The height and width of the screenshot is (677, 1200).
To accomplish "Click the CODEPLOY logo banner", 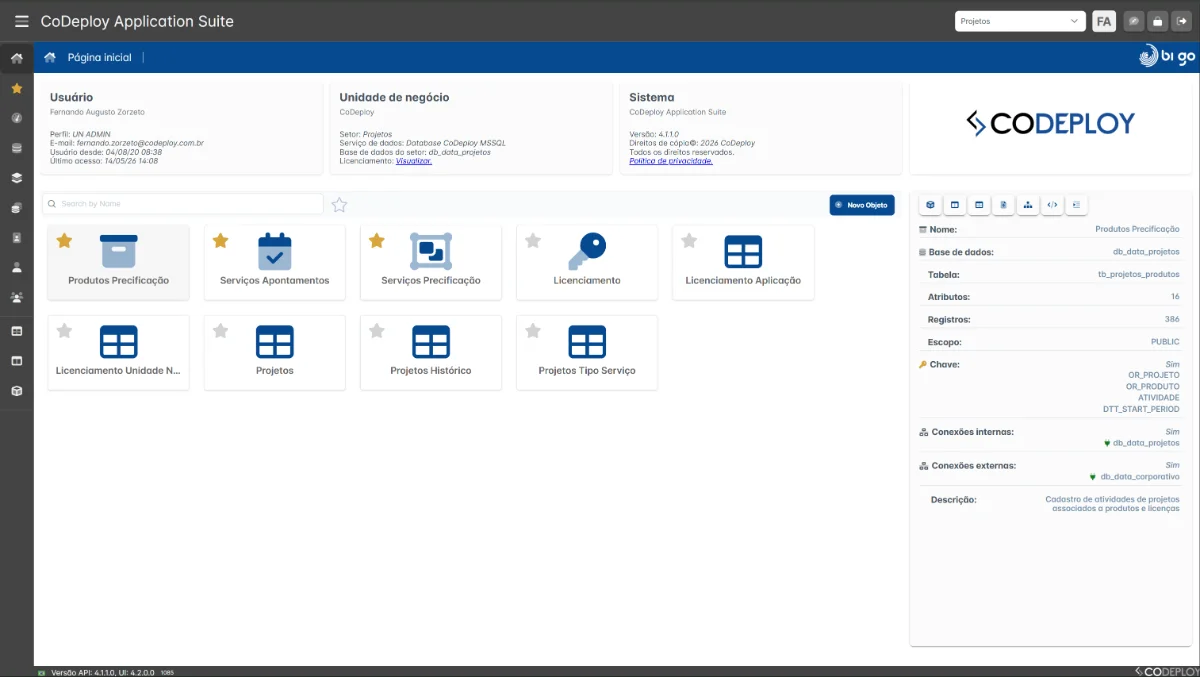I will [1050, 123].
